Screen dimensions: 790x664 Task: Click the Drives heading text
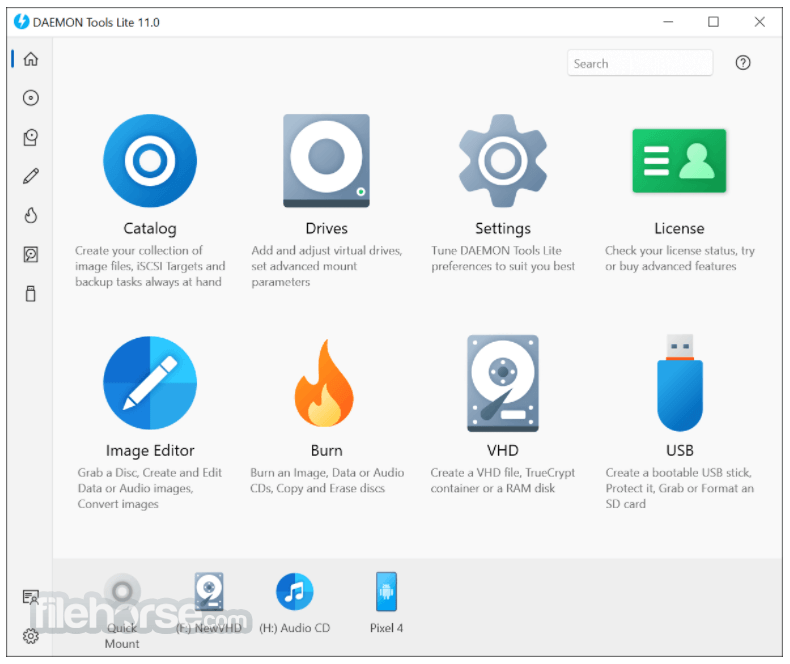tap(326, 229)
